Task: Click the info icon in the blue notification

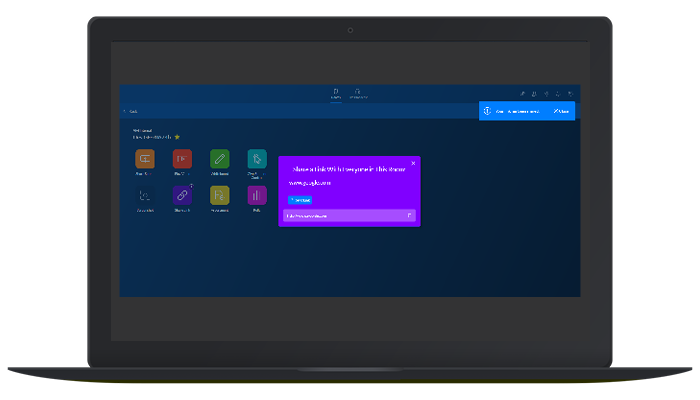Action: (x=487, y=111)
